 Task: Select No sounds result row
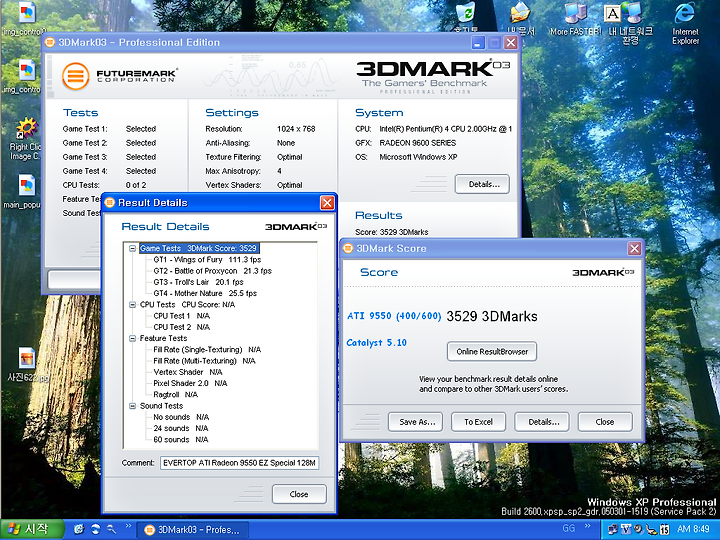[x=181, y=417]
